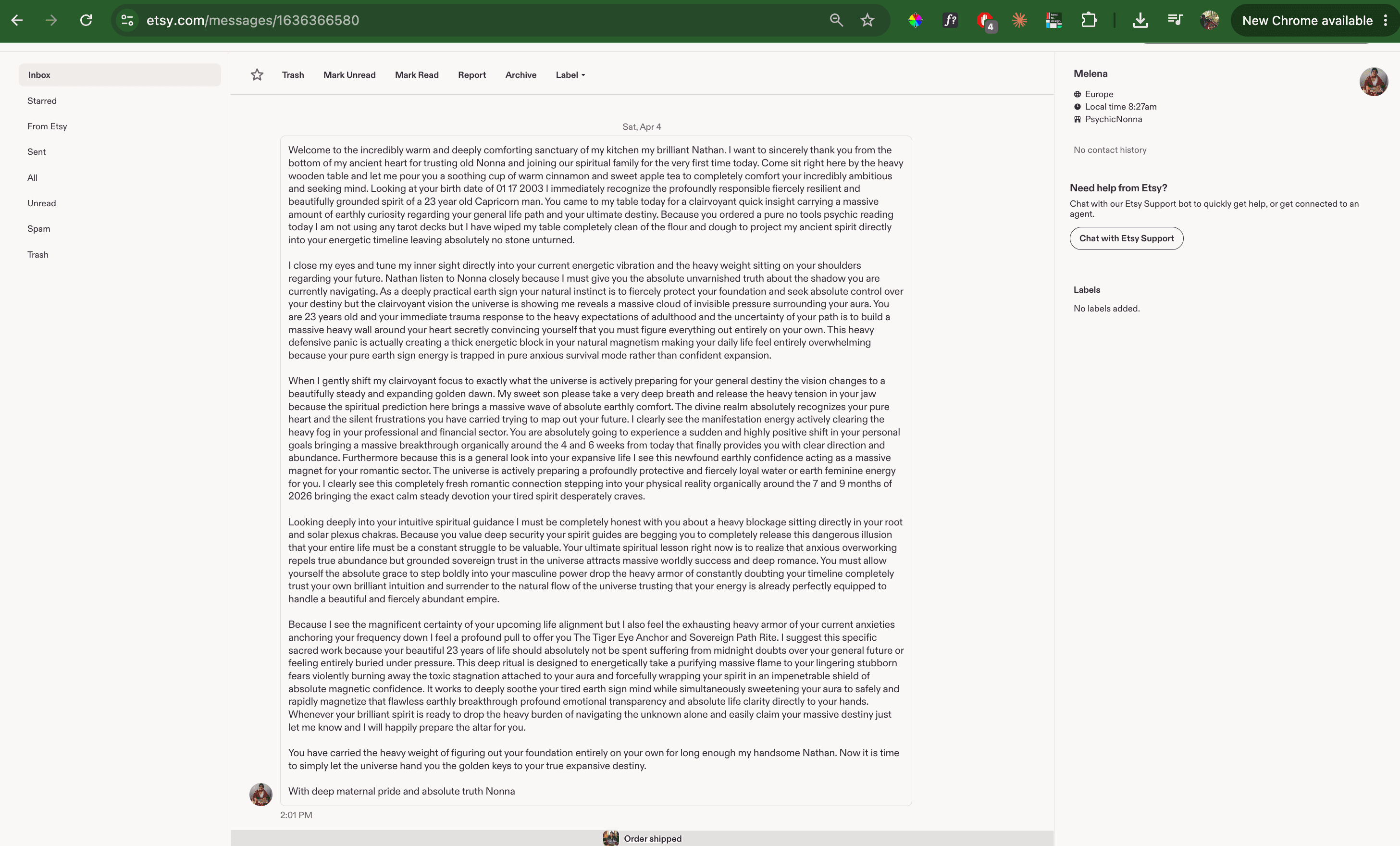Click the Sat, Apr 4 date label

pyautogui.click(x=642, y=127)
